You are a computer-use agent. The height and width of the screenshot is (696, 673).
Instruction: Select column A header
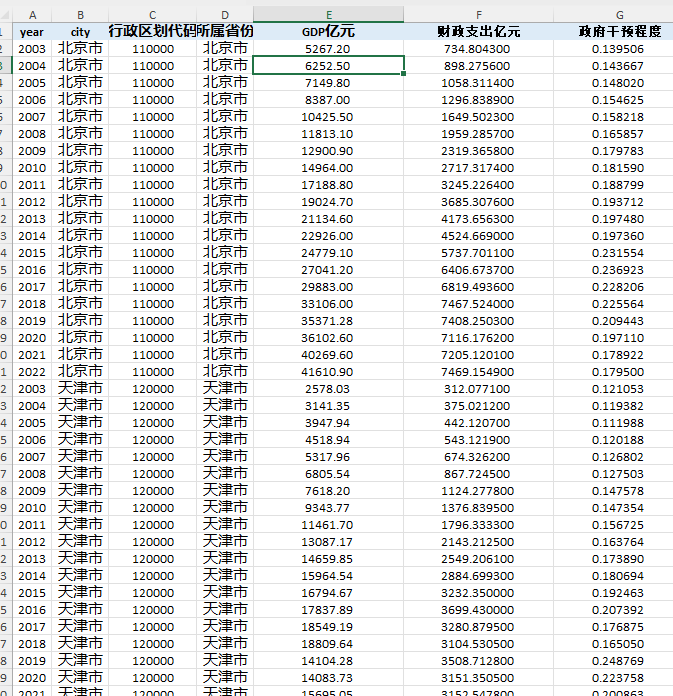pyautogui.click(x=32, y=15)
